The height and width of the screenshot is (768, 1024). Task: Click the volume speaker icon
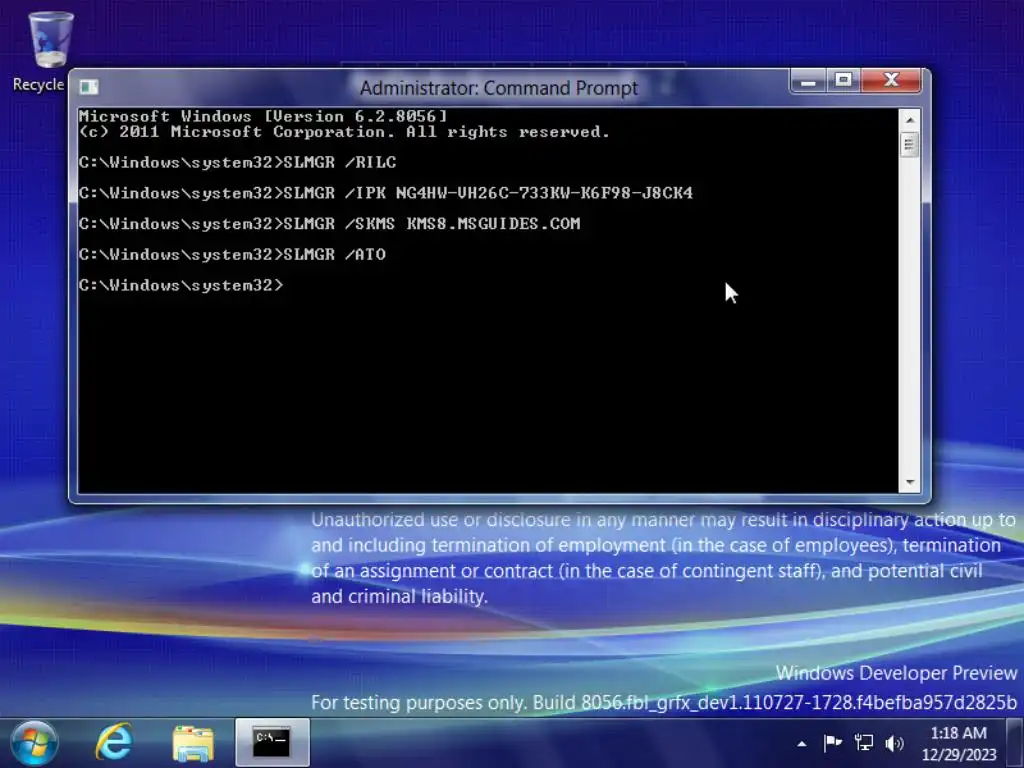tap(894, 743)
